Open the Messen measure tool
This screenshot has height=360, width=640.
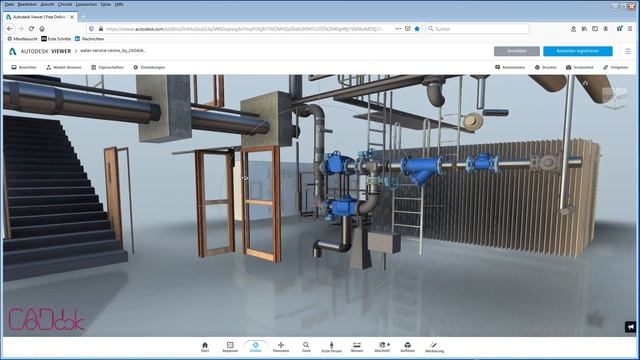pos(357,347)
